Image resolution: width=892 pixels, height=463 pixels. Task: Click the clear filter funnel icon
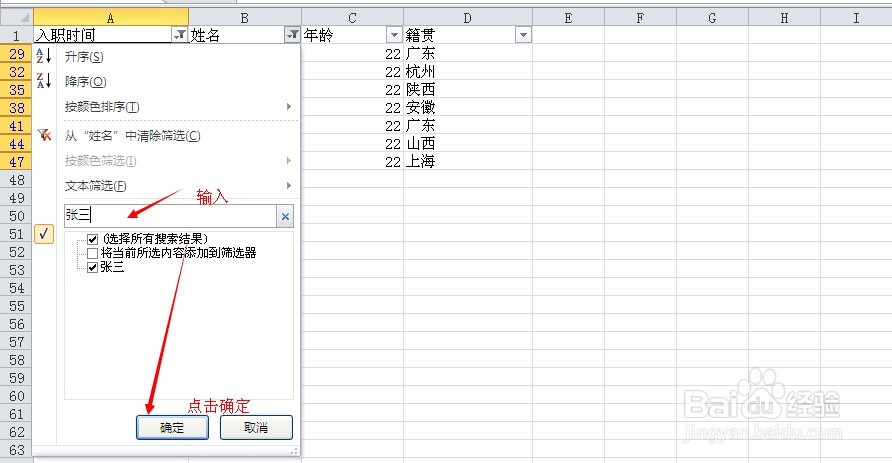(44, 135)
